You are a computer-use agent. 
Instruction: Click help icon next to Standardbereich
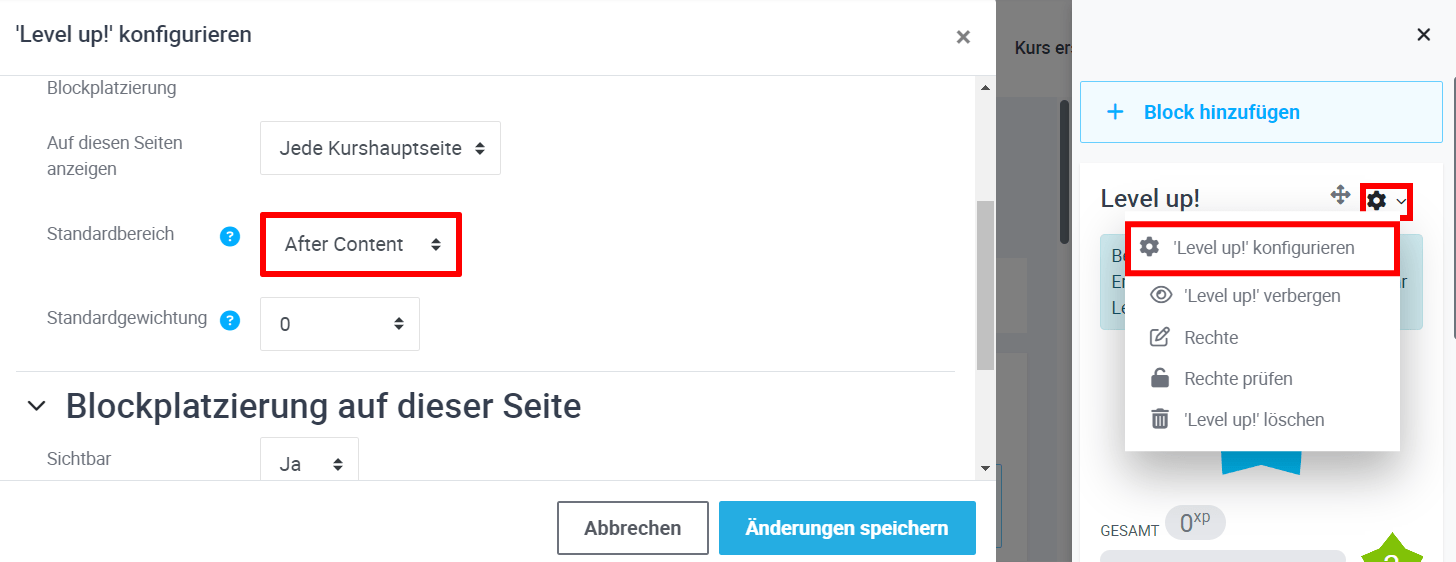[x=230, y=236]
